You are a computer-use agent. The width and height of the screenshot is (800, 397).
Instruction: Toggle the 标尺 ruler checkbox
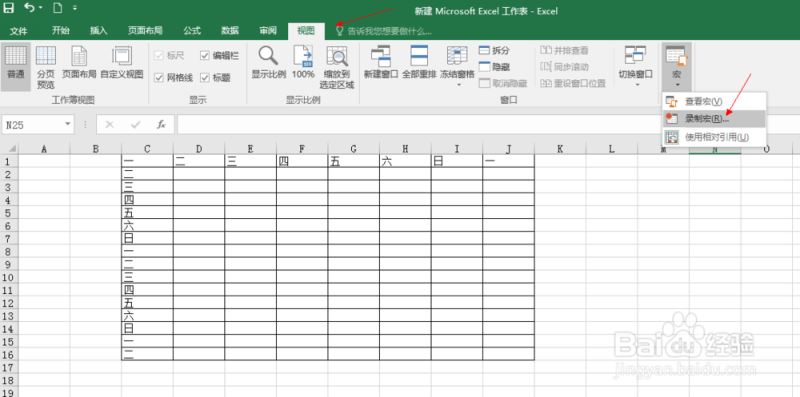pyautogui.click(x=159, y=56)
